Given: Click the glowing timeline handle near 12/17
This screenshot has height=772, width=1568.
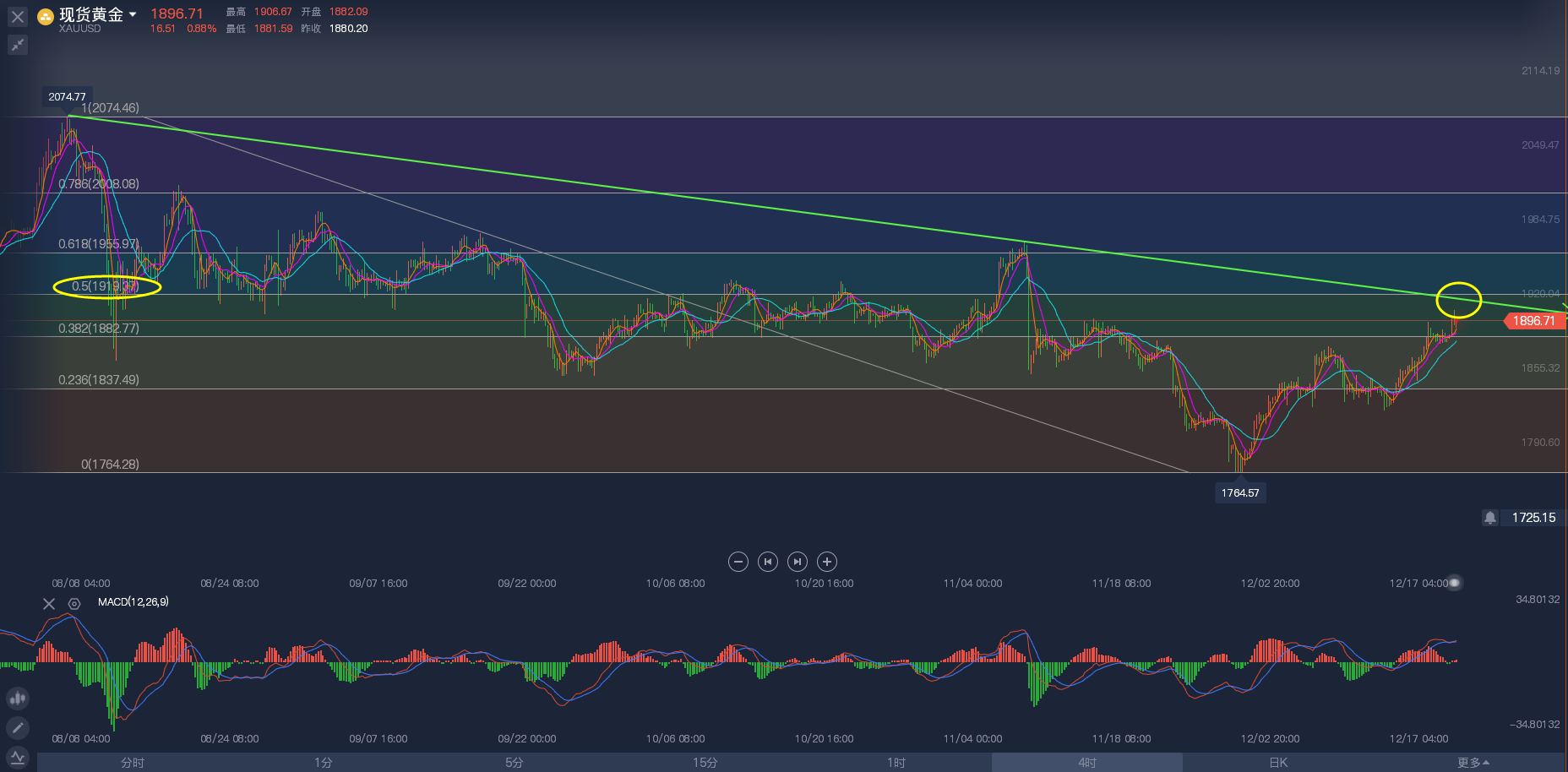Looking at the screenshot, I should [1454, 583].
